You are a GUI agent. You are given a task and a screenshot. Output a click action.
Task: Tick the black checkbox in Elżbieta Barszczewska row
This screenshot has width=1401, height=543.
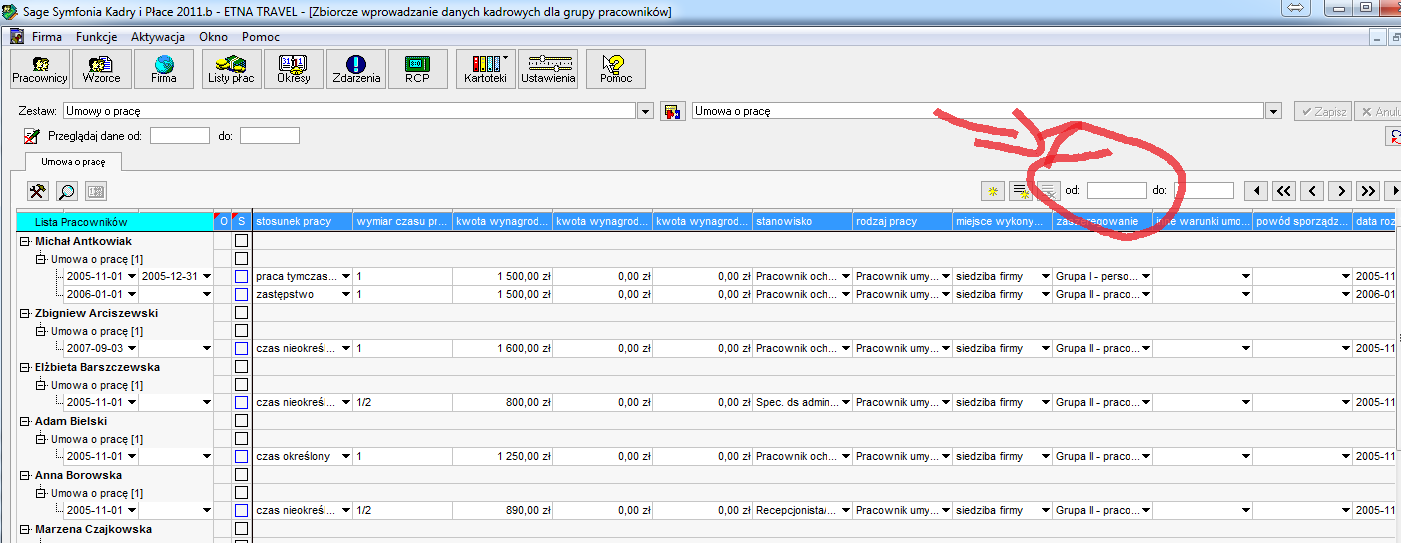click(x=241, y=367)
